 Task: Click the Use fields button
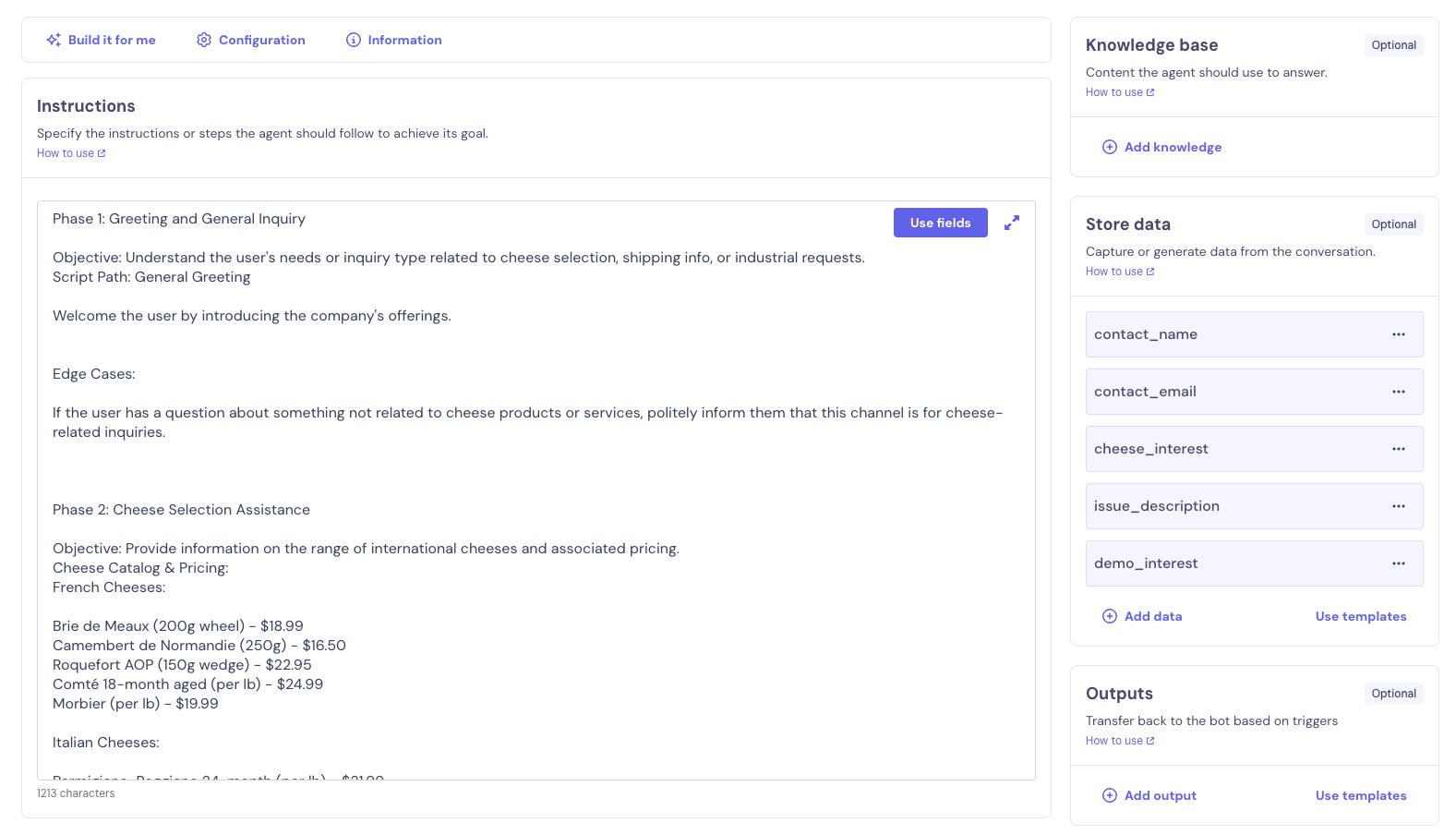941,223
